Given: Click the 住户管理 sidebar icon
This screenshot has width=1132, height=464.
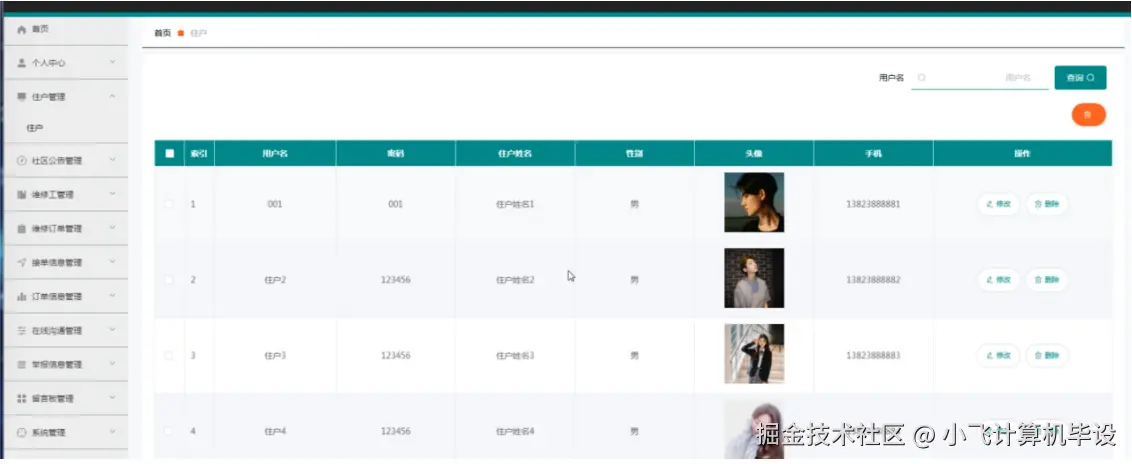Looking at the screenshot, I should click(22, 97).
